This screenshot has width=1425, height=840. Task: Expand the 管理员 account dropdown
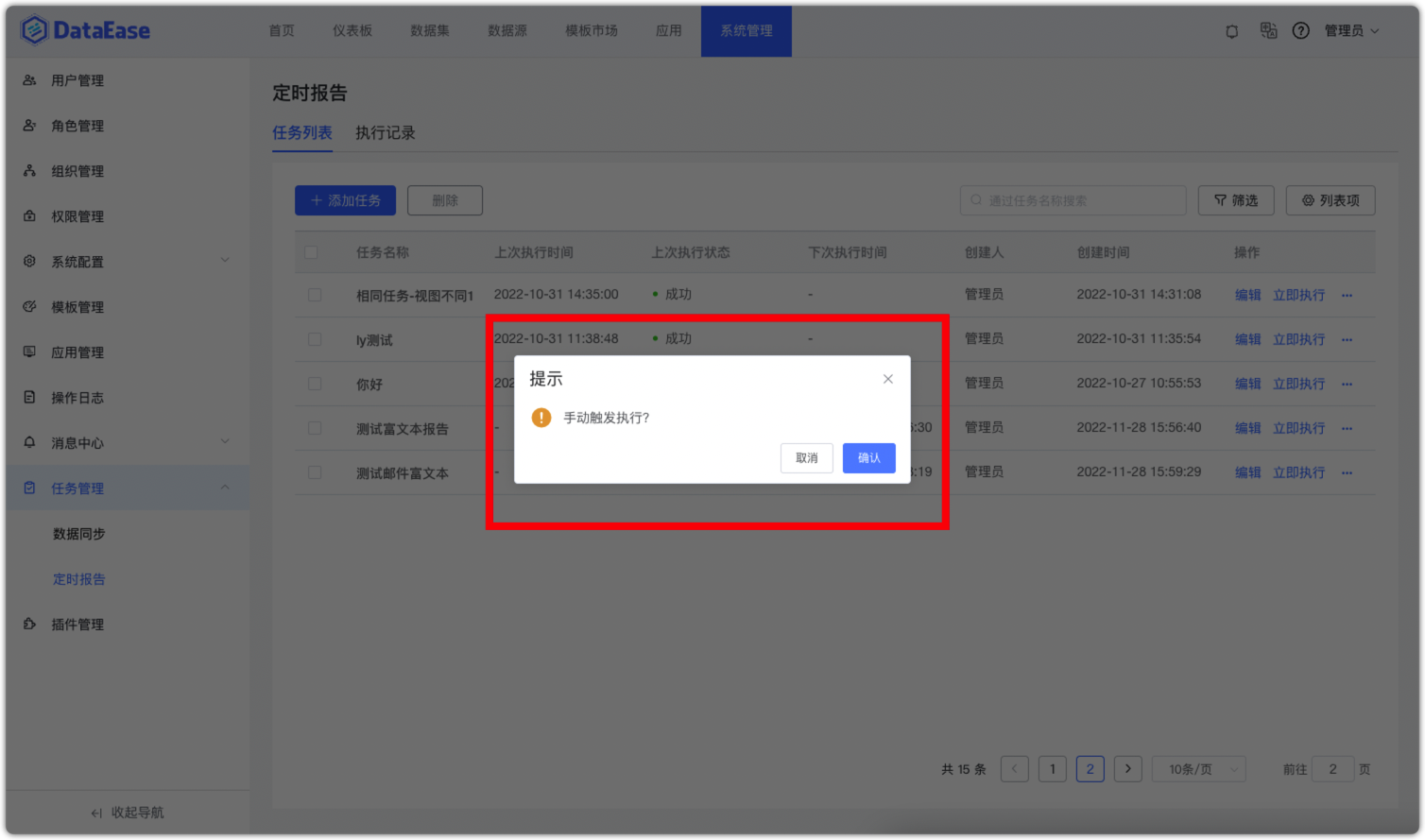(1349, 30)
